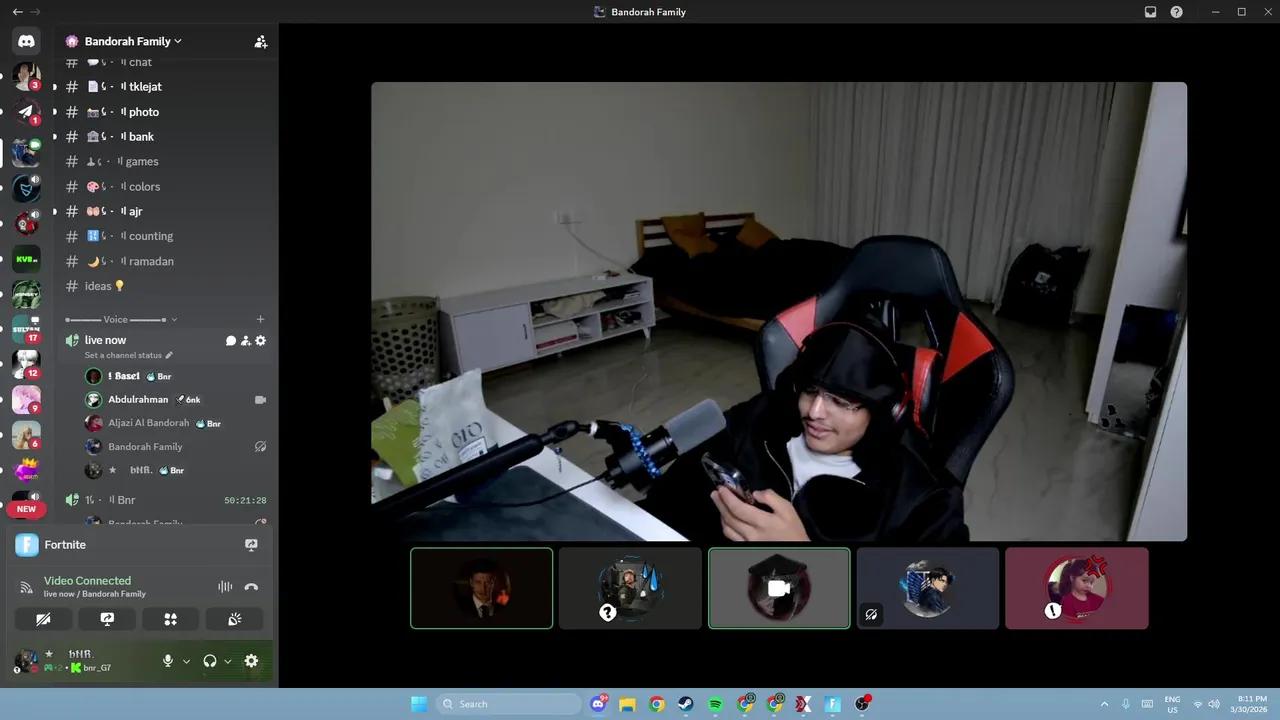This screenshot has height=720, width=1280.
Task: Click Set a channel status
Action: tap(123, 355)
